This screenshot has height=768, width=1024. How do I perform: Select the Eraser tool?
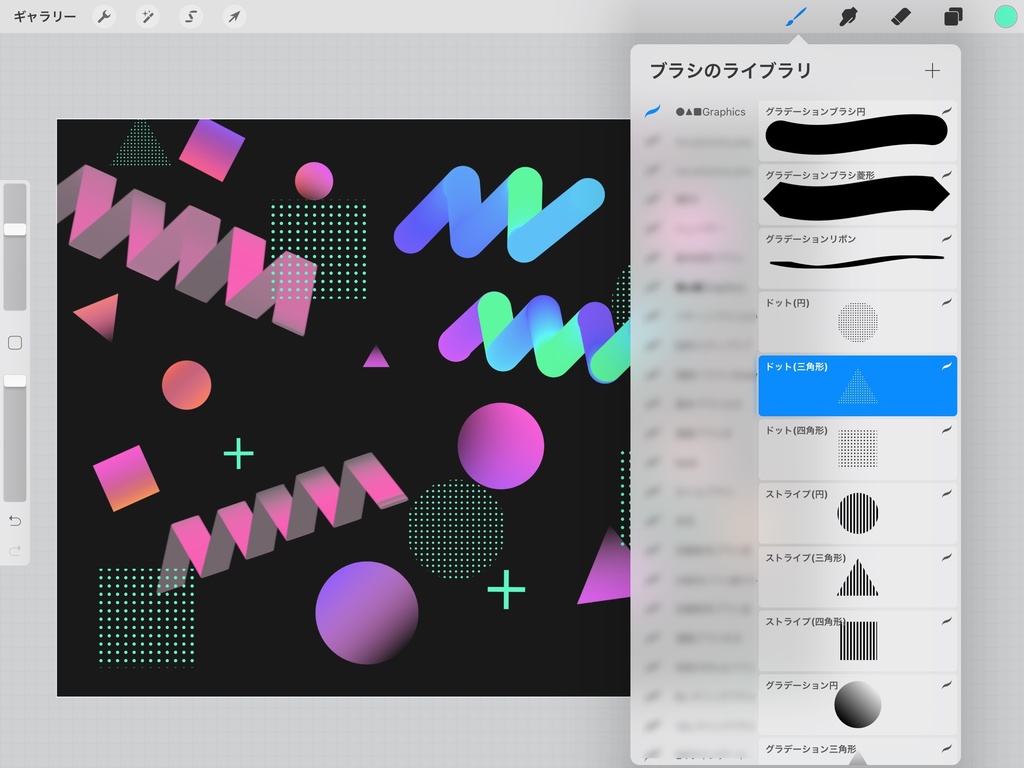click(x=899, y=16)
